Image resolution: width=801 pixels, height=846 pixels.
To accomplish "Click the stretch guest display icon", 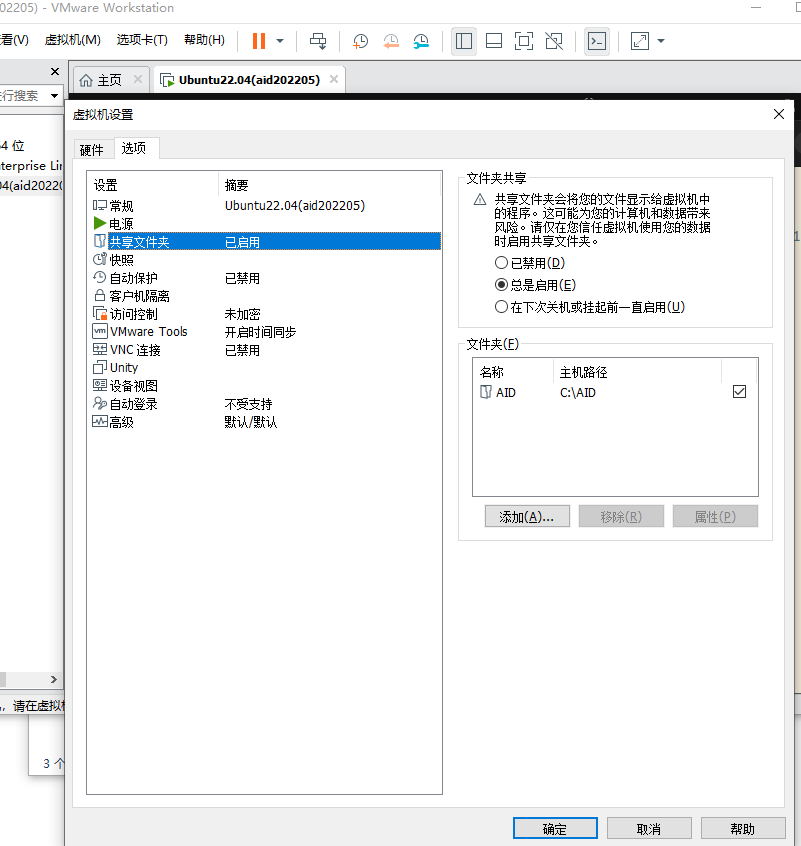I will [x=640, y=41].
